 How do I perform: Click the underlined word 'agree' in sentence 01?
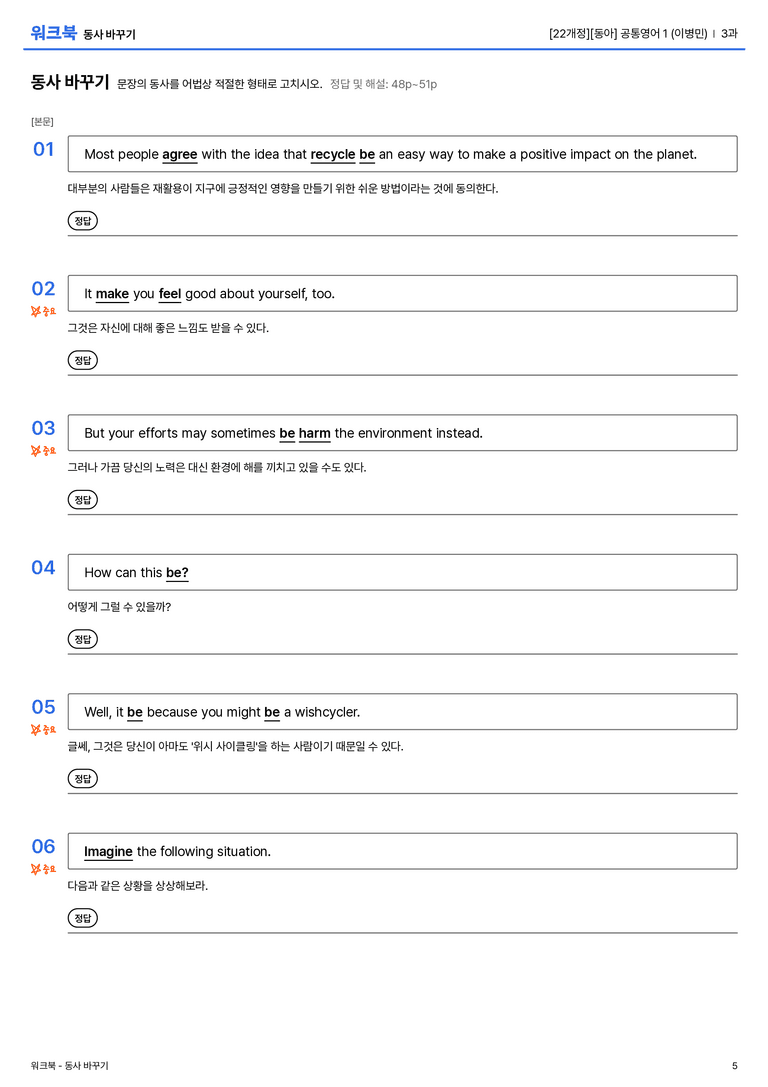tap(180, 155)
